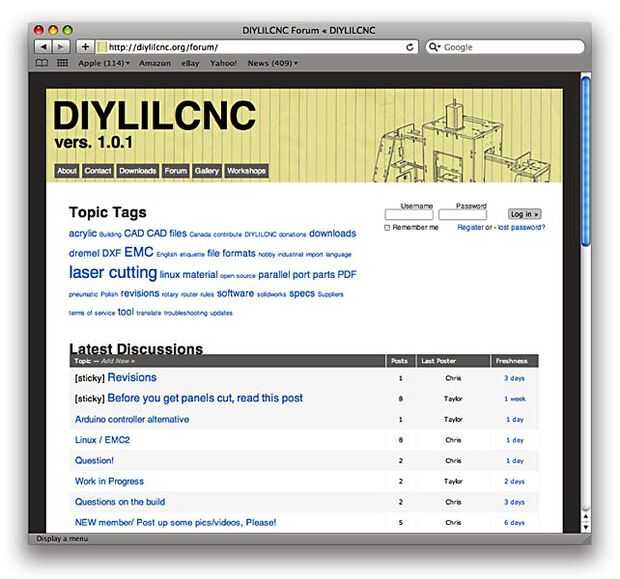Open the linux topic tag
The height and width of the screenshot is (579, 620).
(170, 274)
